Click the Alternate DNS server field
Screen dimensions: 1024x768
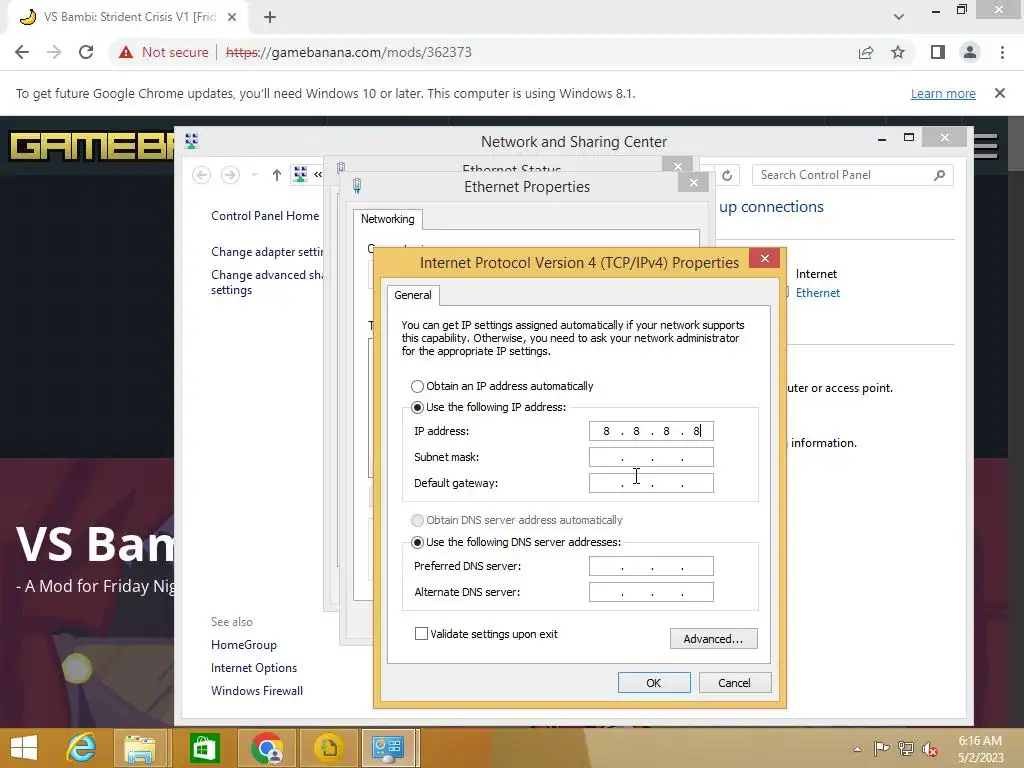(651, 592)
